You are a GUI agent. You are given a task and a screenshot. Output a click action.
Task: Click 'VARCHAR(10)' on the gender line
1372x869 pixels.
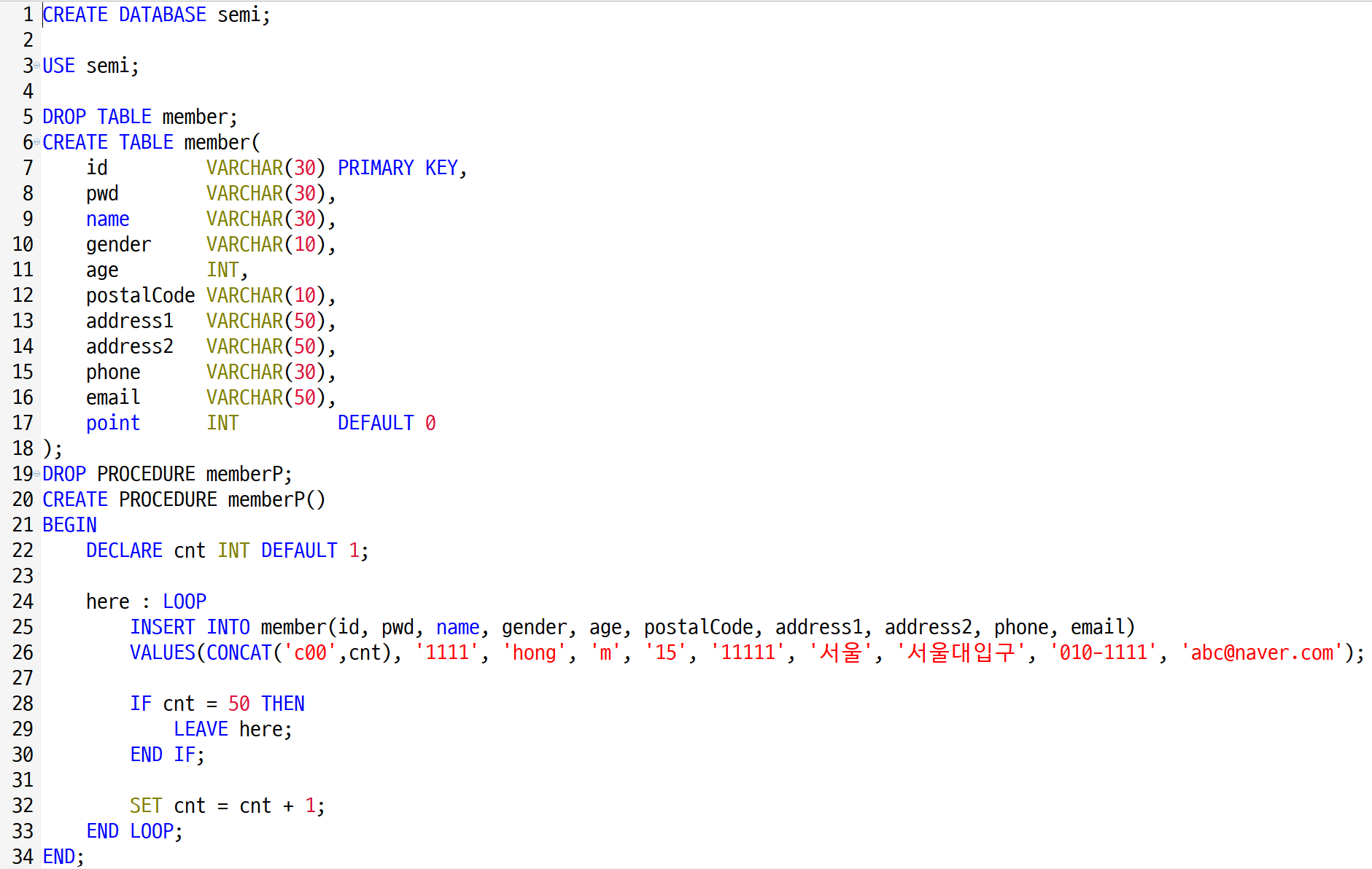pos(266,244)
